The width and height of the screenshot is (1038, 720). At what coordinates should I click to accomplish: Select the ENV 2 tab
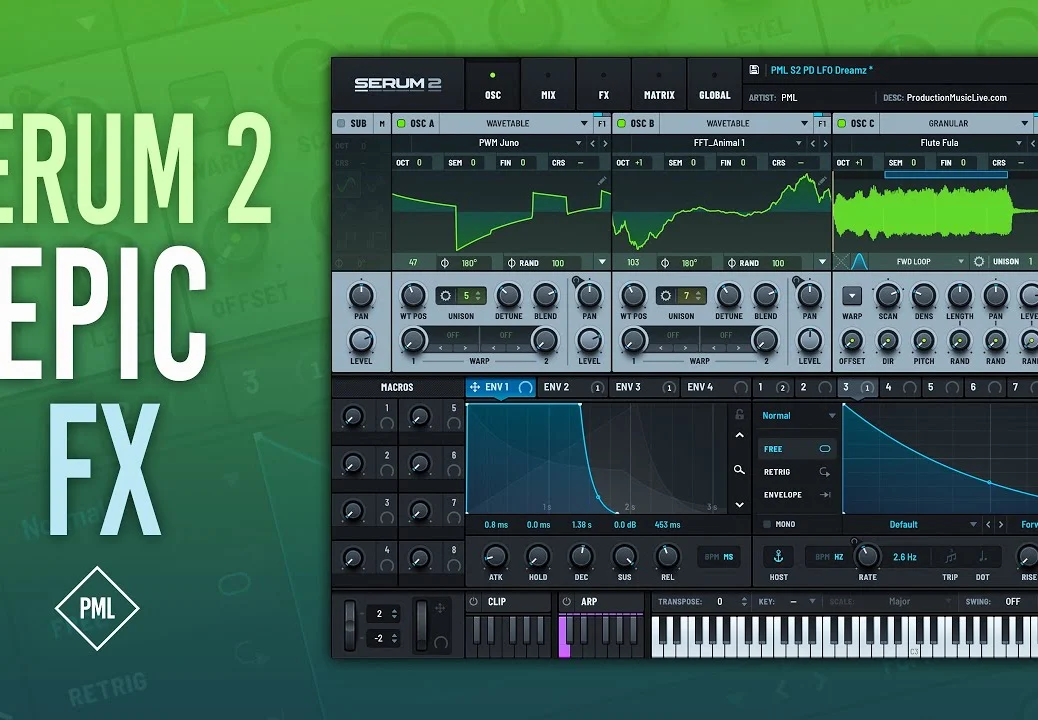pyautogui.click(x=573, y=387)
